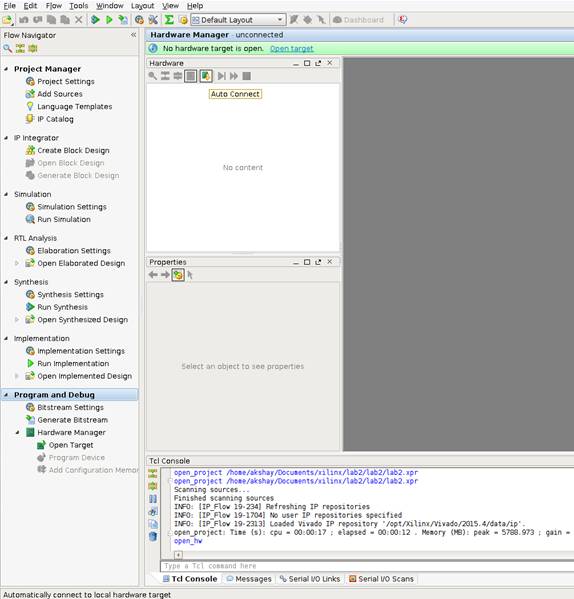Open the File menu
Image resolution: width=574 pixels, height=599 pixels.
click(10, 6)
